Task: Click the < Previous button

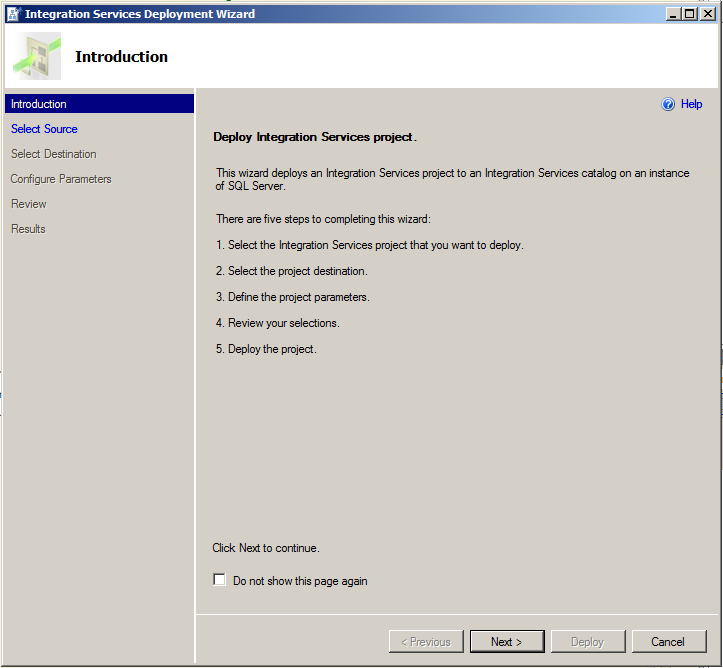Action: coord(426,641)
